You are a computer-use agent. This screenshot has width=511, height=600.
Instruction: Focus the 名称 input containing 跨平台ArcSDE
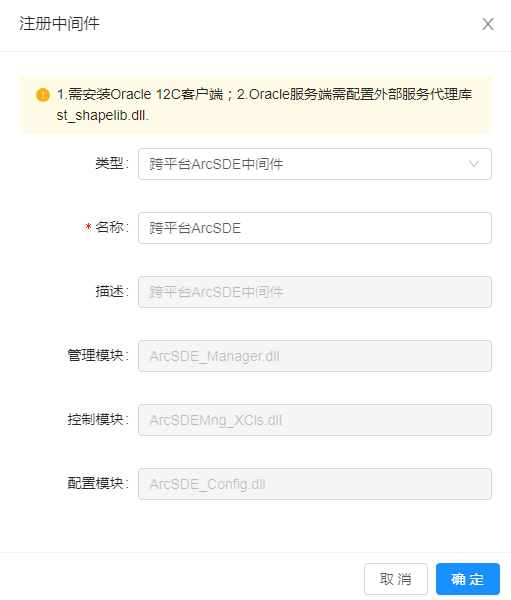coord(315,228)
